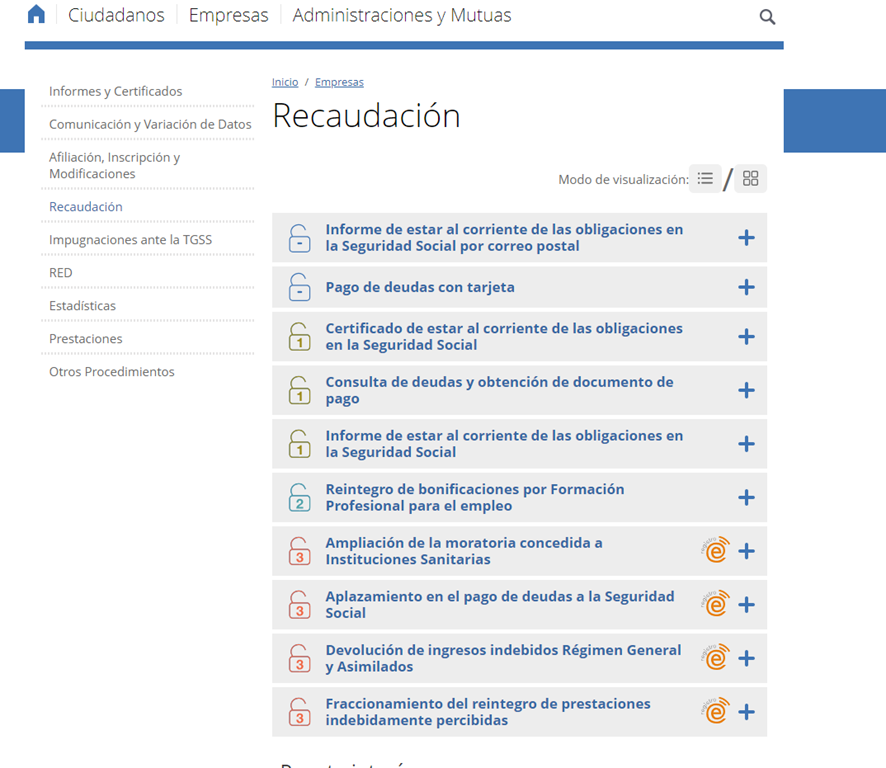Select RED in the sidebar menu

[x=62, y=272]
